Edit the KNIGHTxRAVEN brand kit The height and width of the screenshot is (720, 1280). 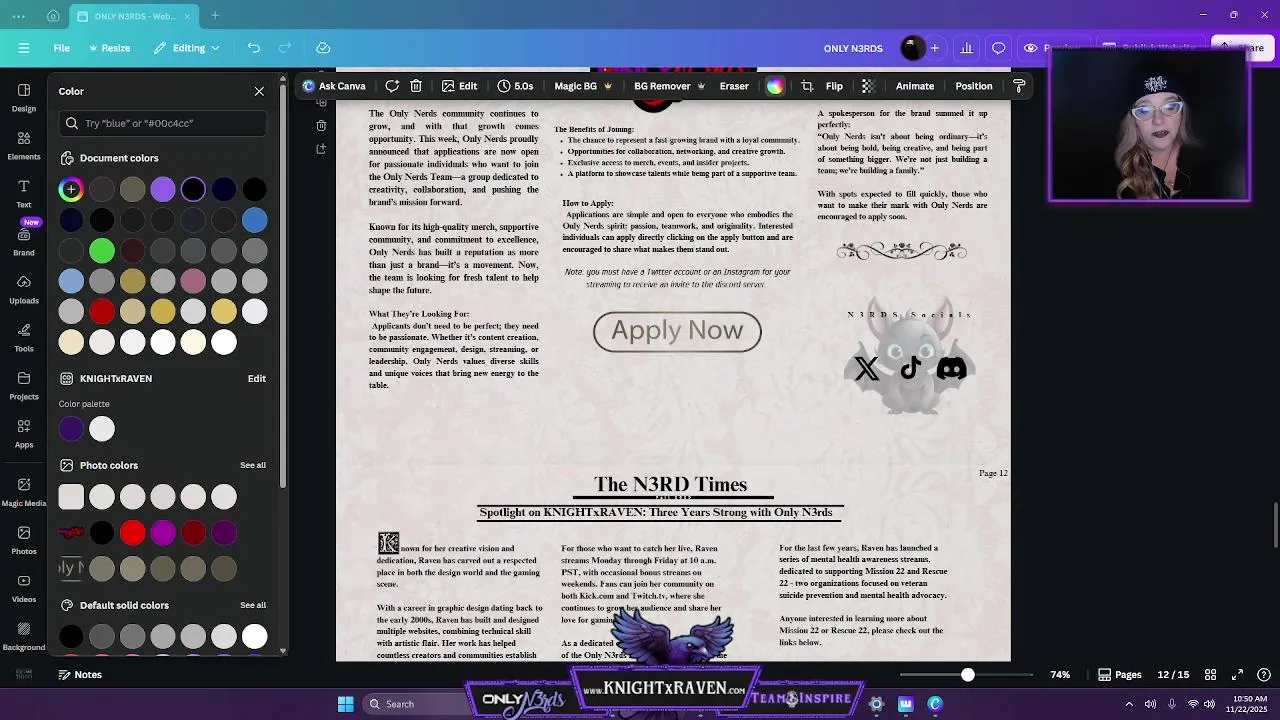point(257,379)
